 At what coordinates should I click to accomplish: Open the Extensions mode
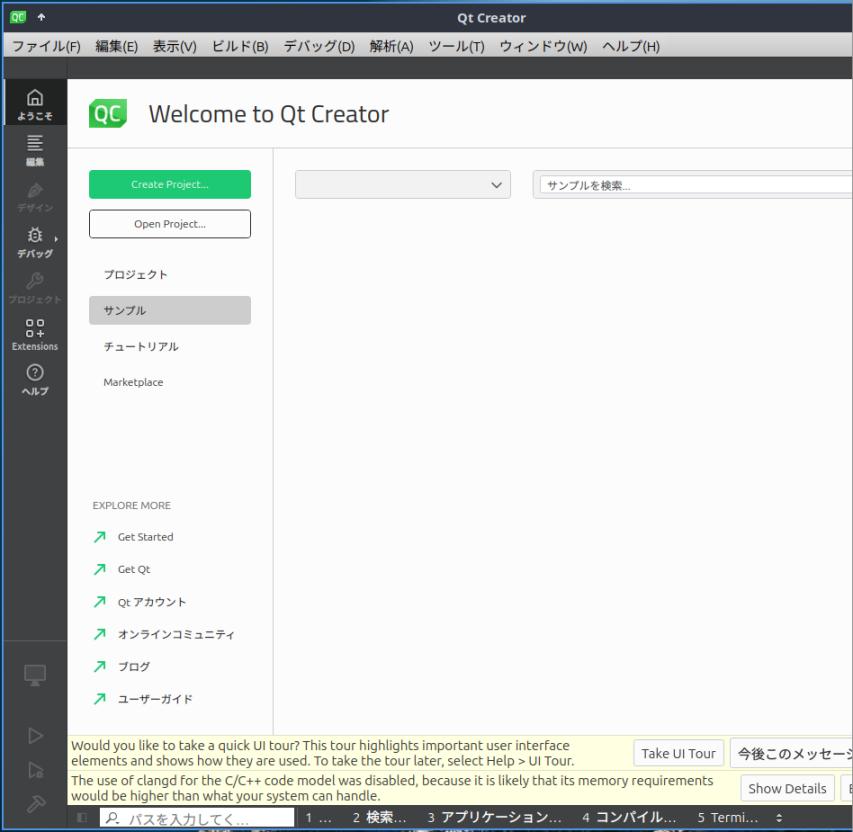click(35, 334)
